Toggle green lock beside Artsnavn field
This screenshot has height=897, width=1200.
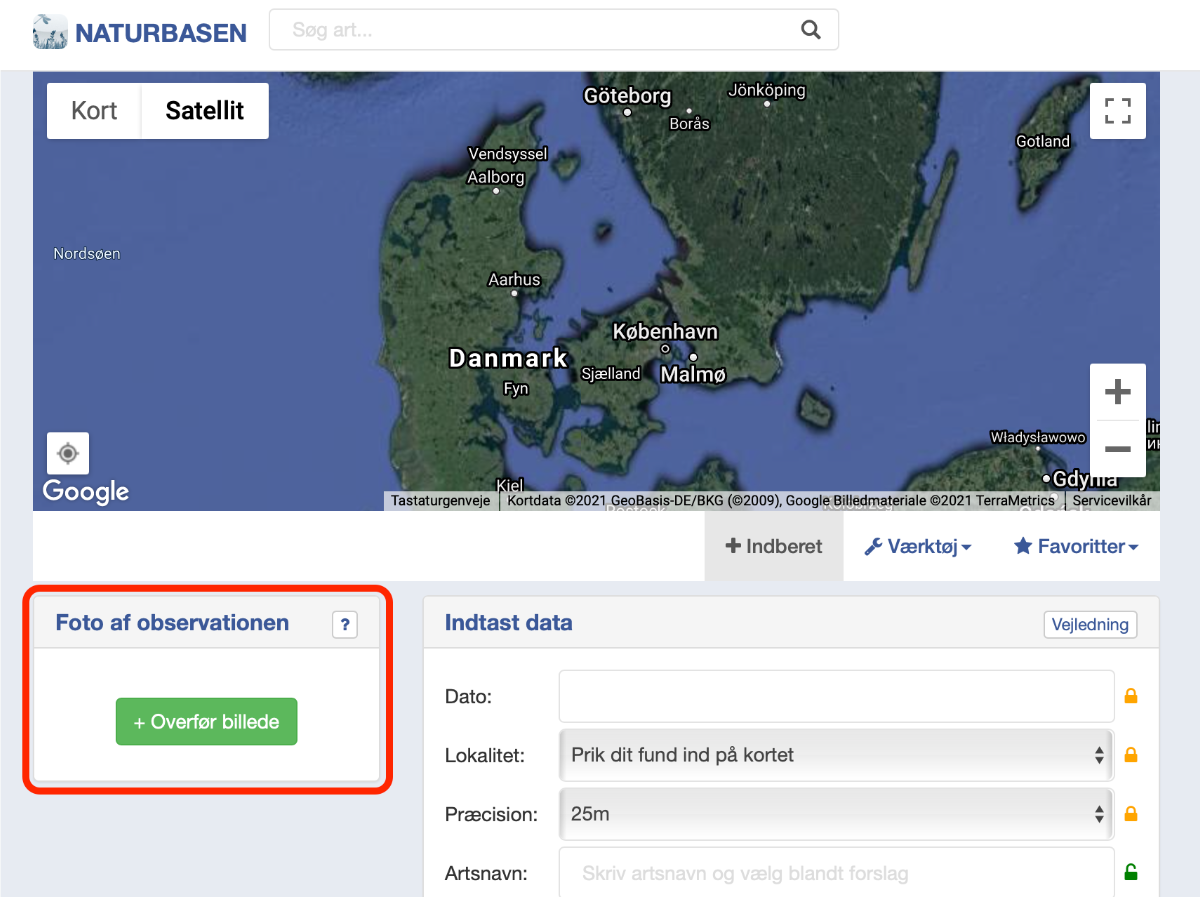(1131, 873)
